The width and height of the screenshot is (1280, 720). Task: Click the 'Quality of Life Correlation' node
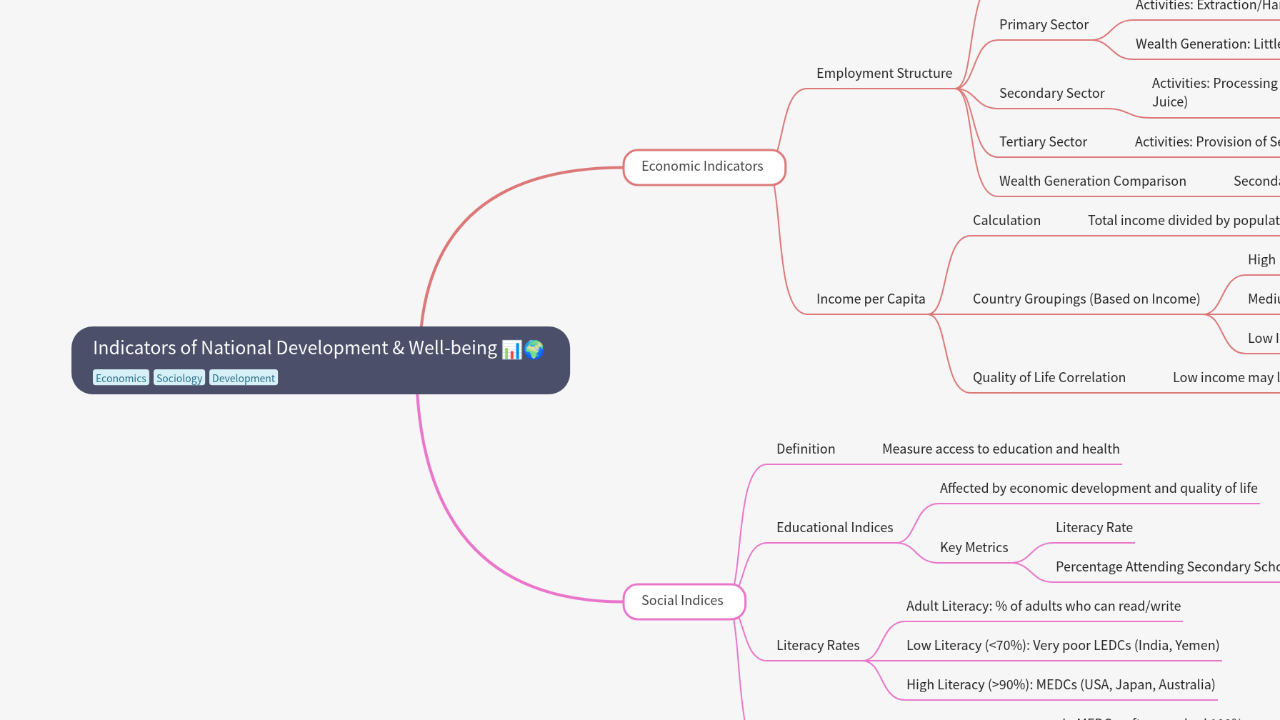1049,376
